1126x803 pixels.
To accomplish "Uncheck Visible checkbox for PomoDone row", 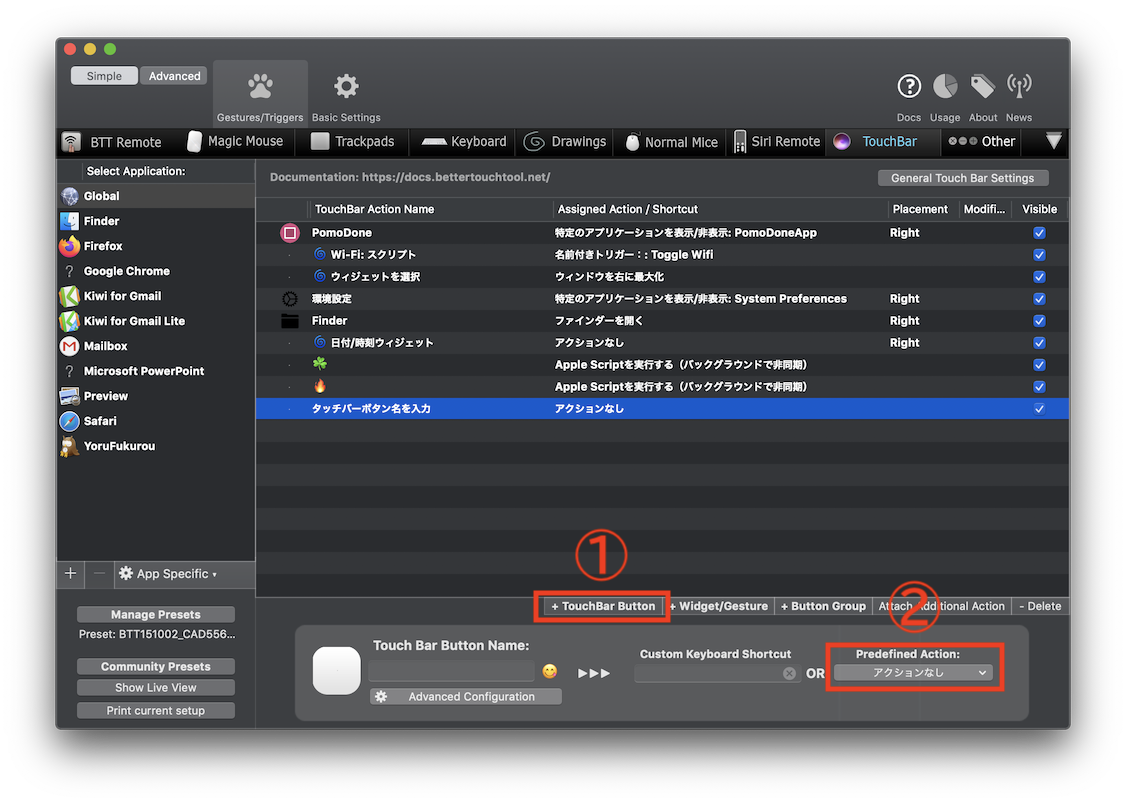I will 1039,233.
